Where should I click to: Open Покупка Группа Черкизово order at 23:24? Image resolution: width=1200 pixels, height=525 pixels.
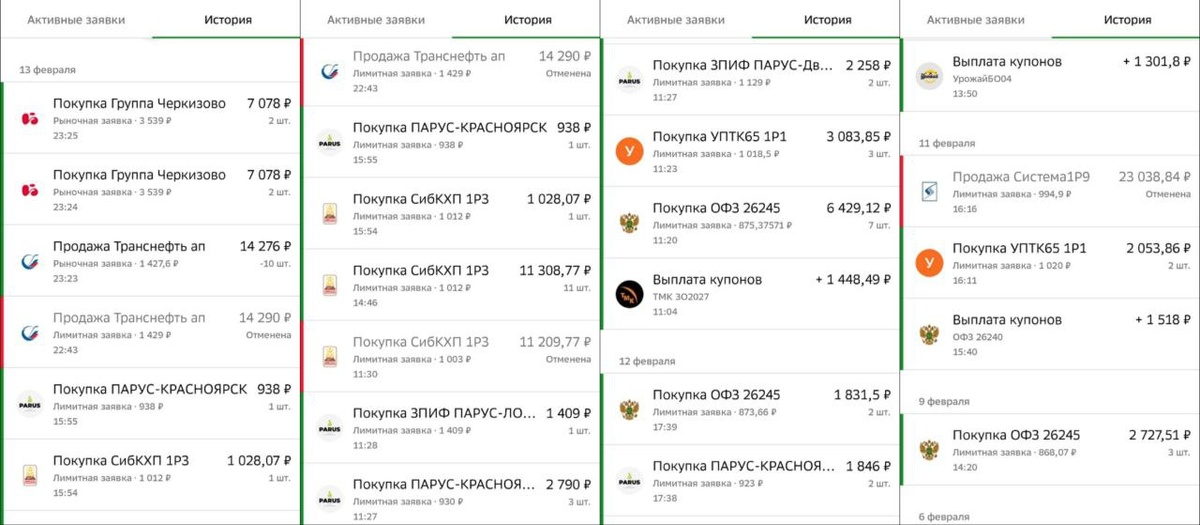(151, 189)
